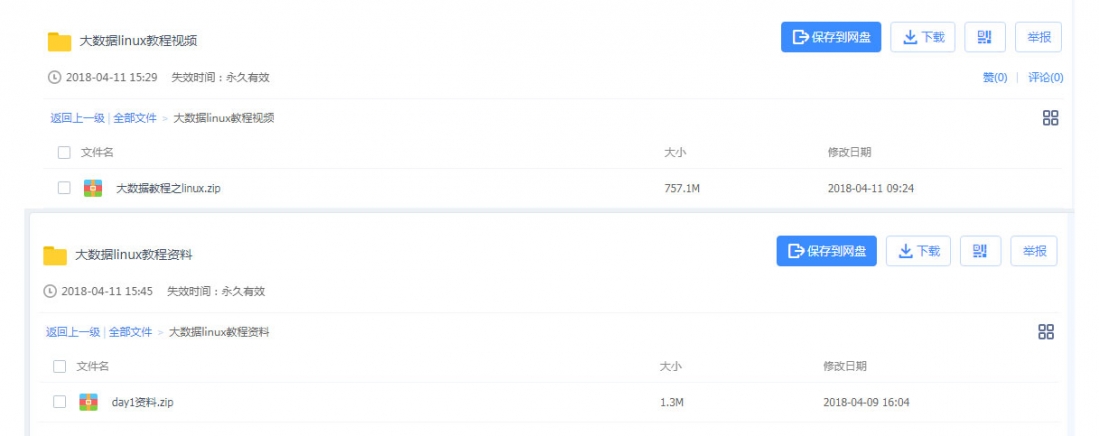
Task: Click QR code icon for 大数据linux教程视频
Action: [985, 37]
